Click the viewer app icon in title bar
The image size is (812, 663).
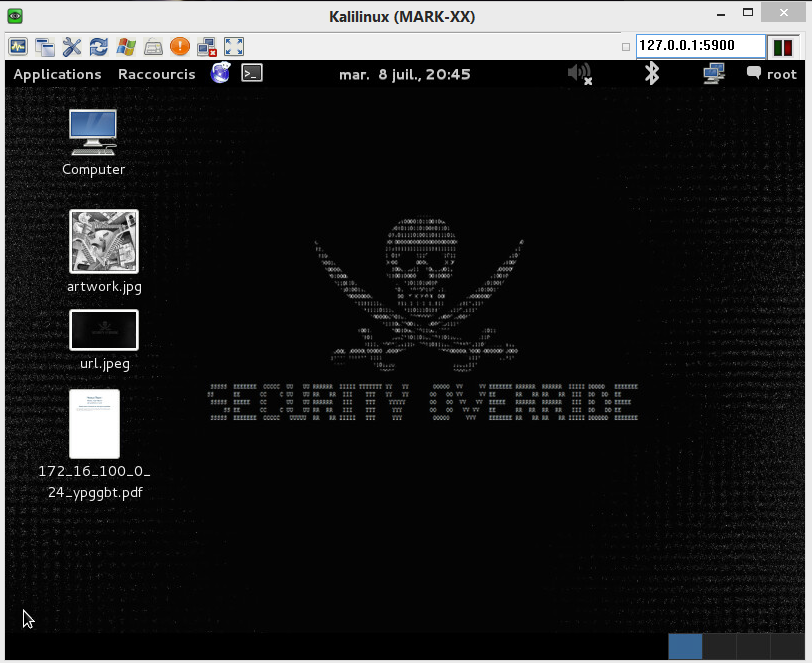pyautogui.click(x=15, y=16)
